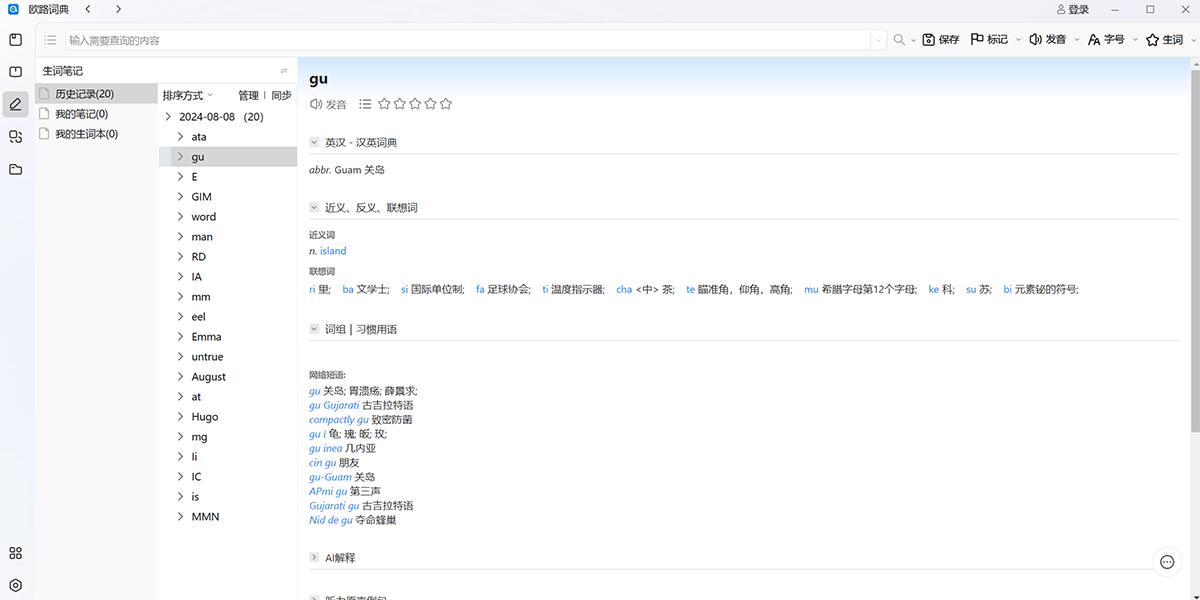Image resolution: width=1200 pixels, height=600 pixels.
Task: Expand the 'word' history entry
Action: (180, 217)
